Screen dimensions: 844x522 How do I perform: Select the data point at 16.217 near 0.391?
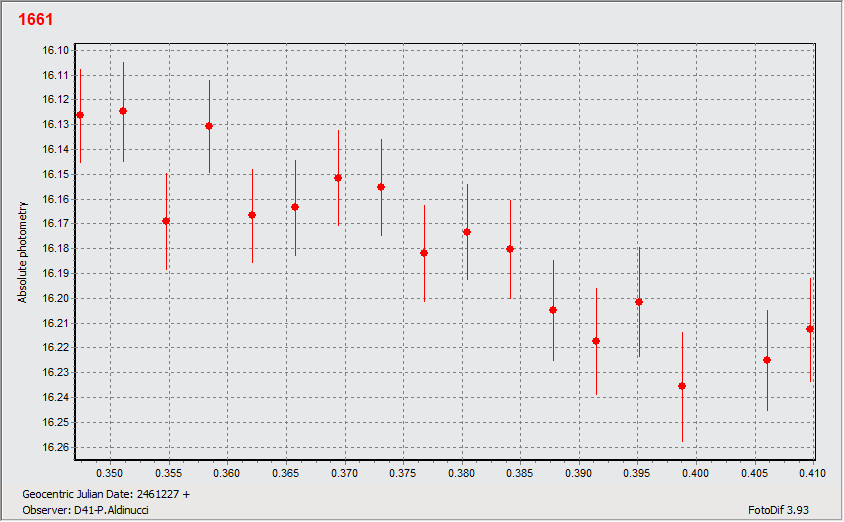tap(596, 341)
